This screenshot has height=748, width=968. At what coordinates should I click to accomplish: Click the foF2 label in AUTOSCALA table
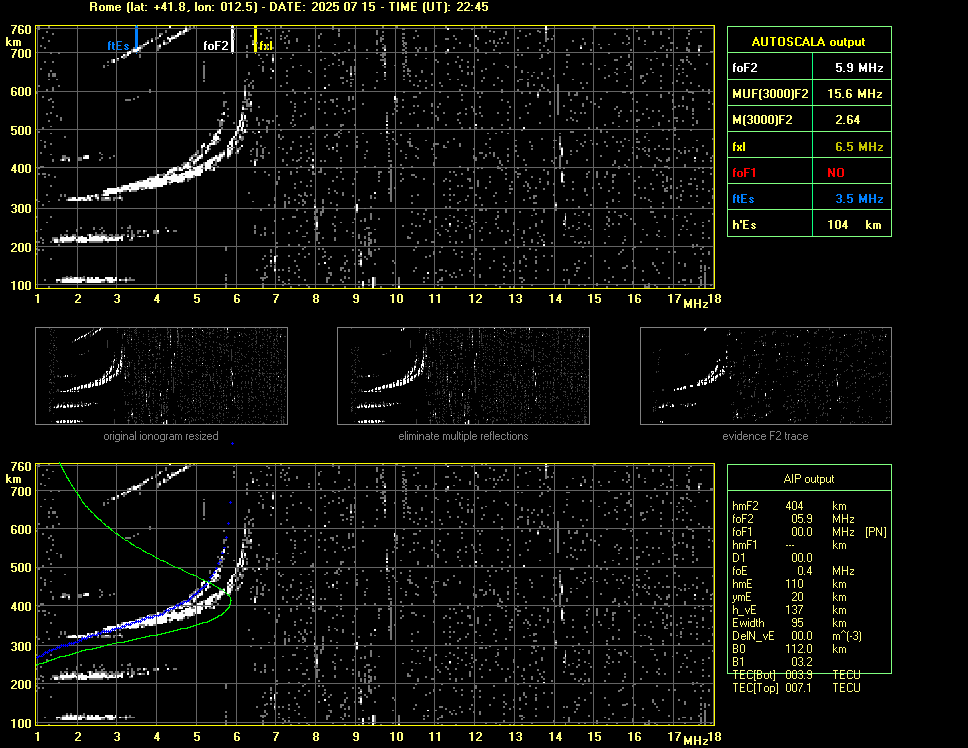[745, 68]
